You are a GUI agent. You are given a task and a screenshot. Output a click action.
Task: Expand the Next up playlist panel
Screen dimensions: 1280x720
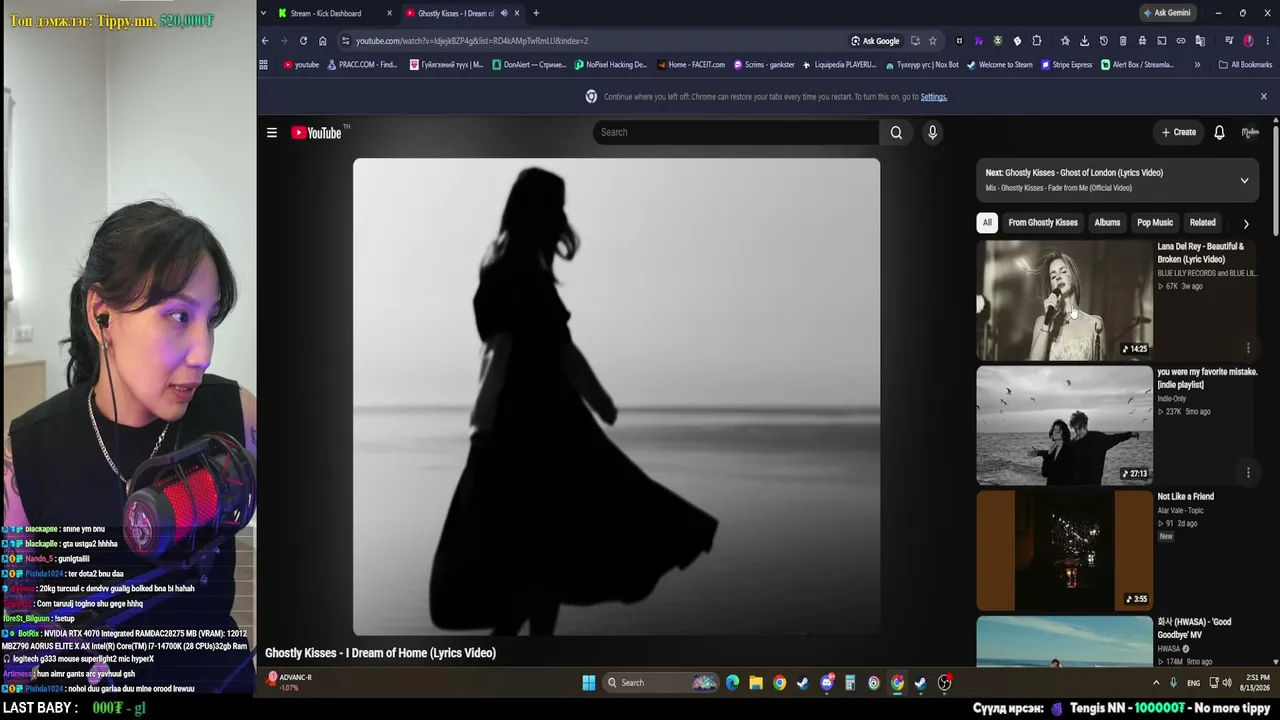coord(1244,181)
